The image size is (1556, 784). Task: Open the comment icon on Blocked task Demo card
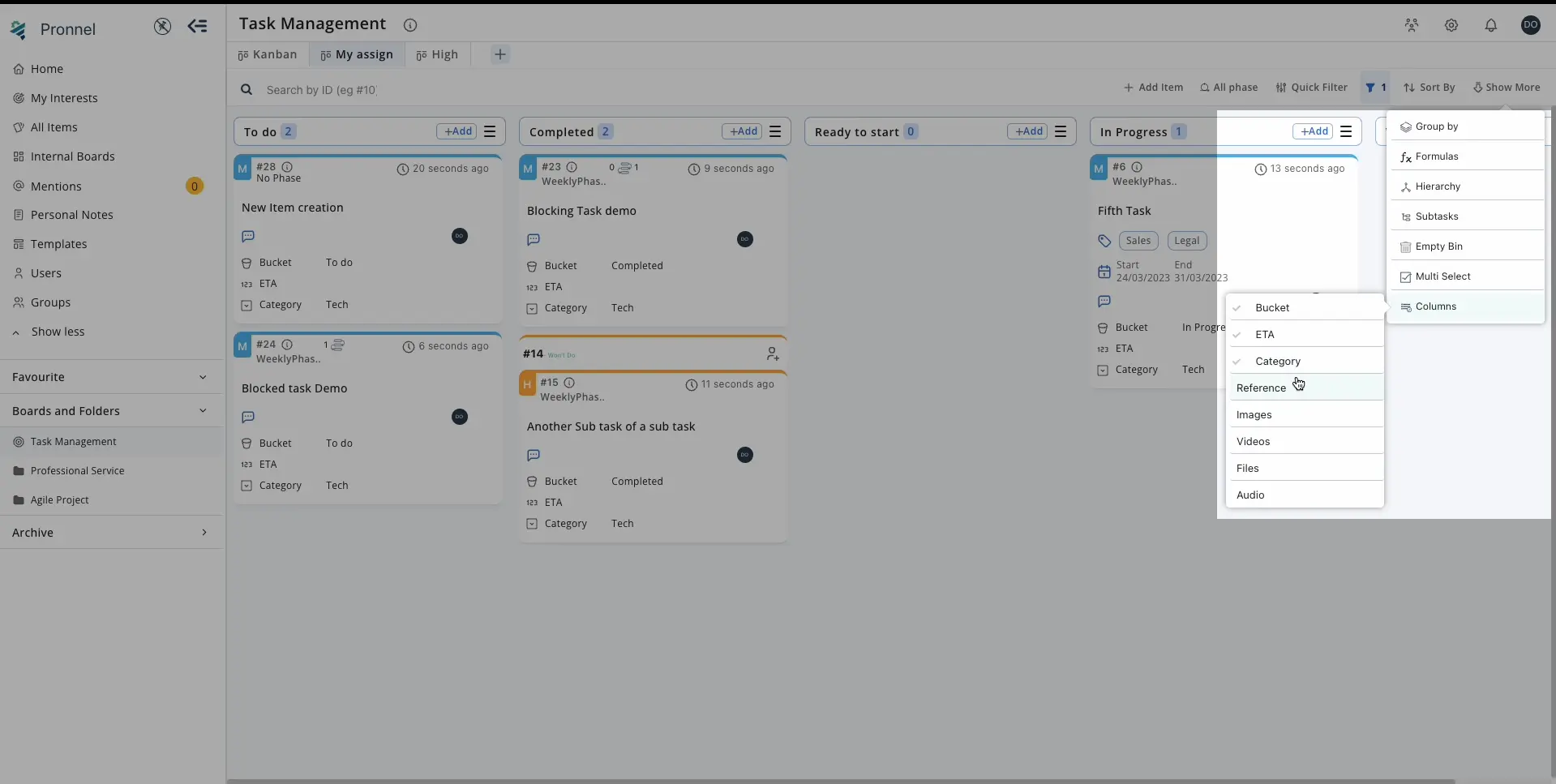tap(248, 417)
